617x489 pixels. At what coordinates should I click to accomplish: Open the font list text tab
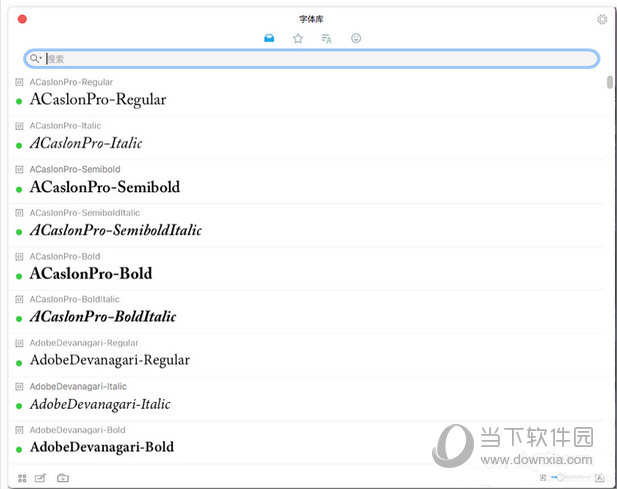326,39
